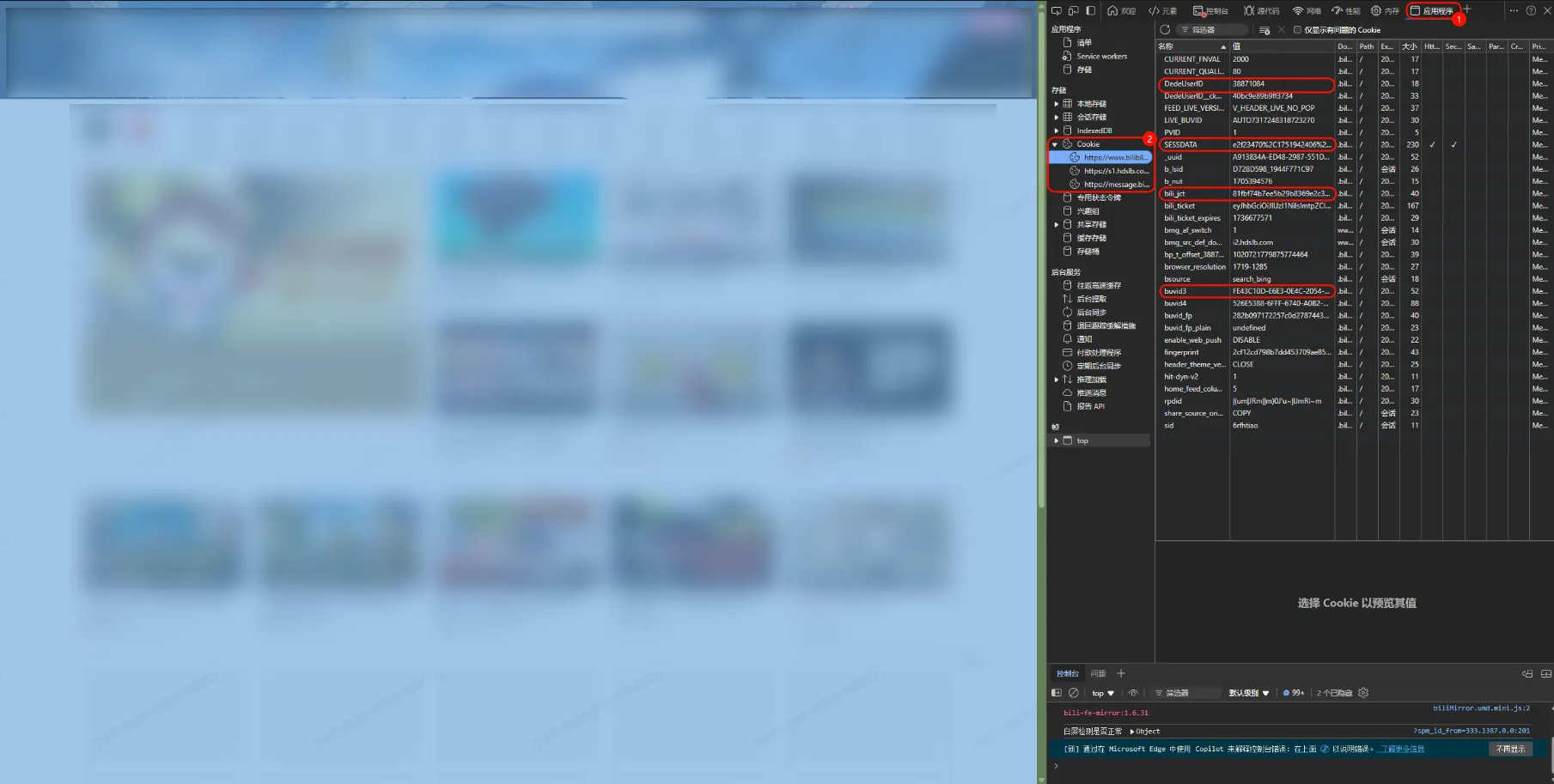Switch to the 网络 tab
Screen dimensions: 1554x784
pos(1307,11)
